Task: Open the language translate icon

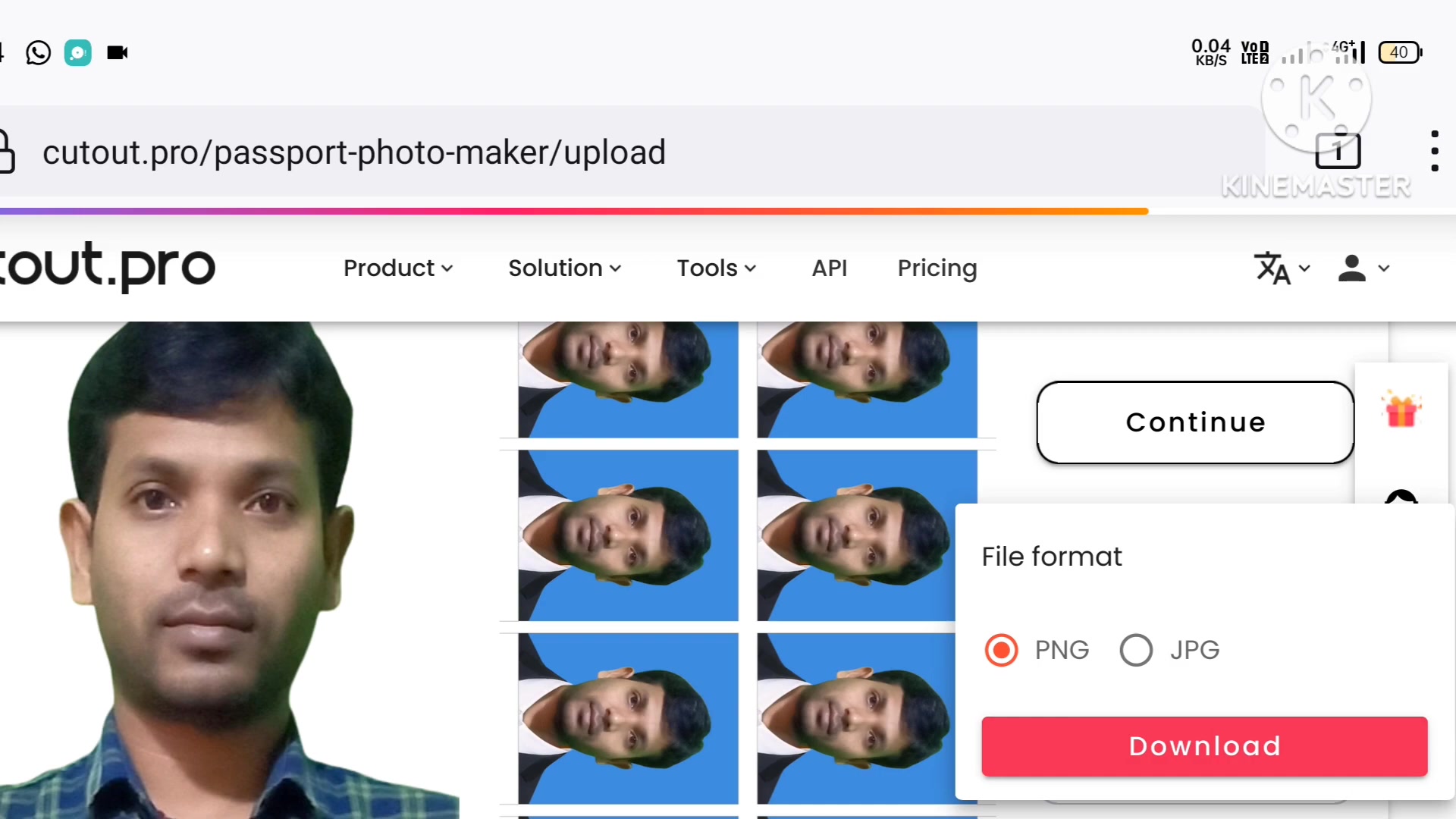Action: click(1281, 268)
